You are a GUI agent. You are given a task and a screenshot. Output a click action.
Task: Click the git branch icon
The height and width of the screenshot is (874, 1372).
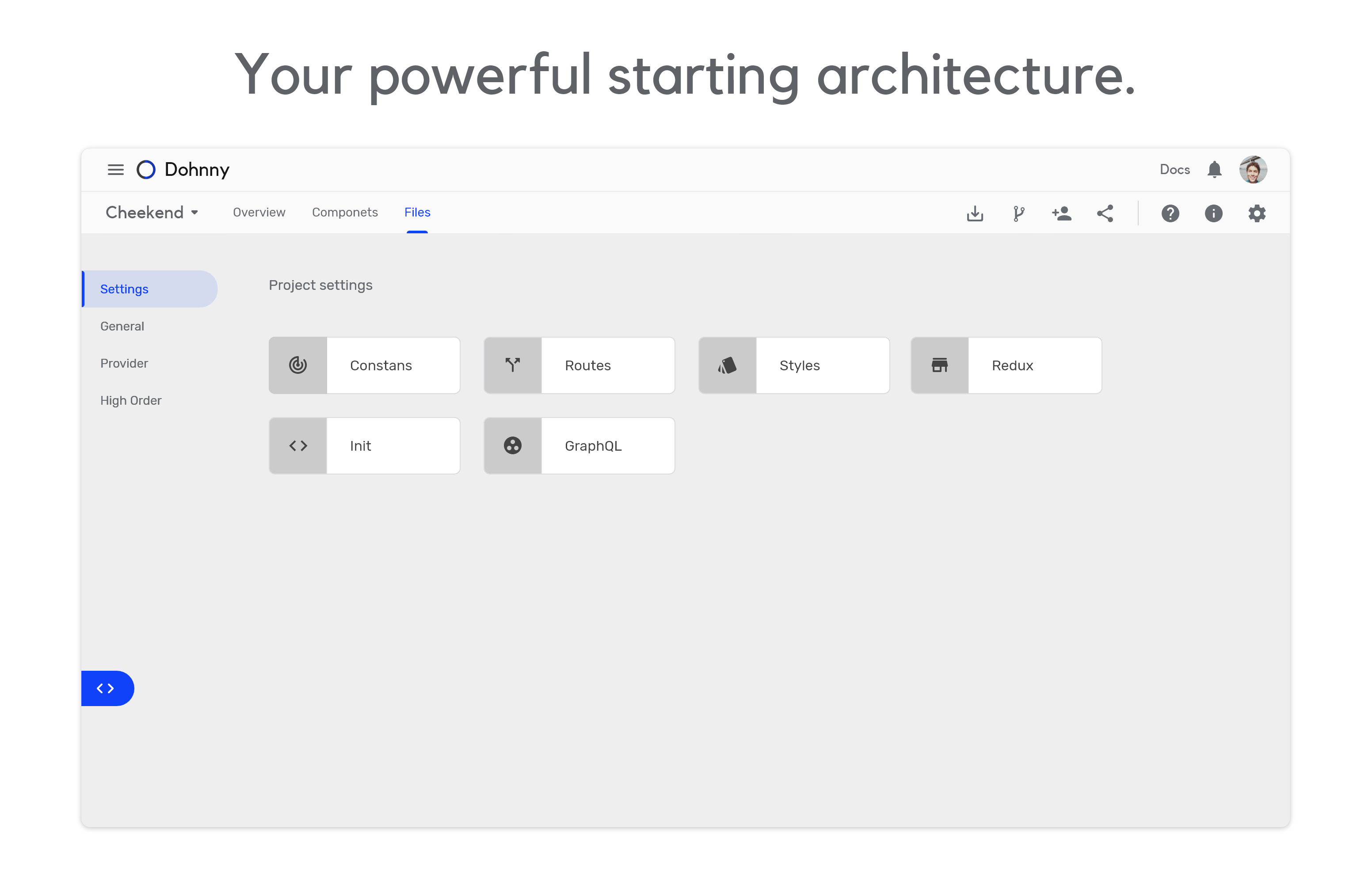click(x=1019, y=214)
